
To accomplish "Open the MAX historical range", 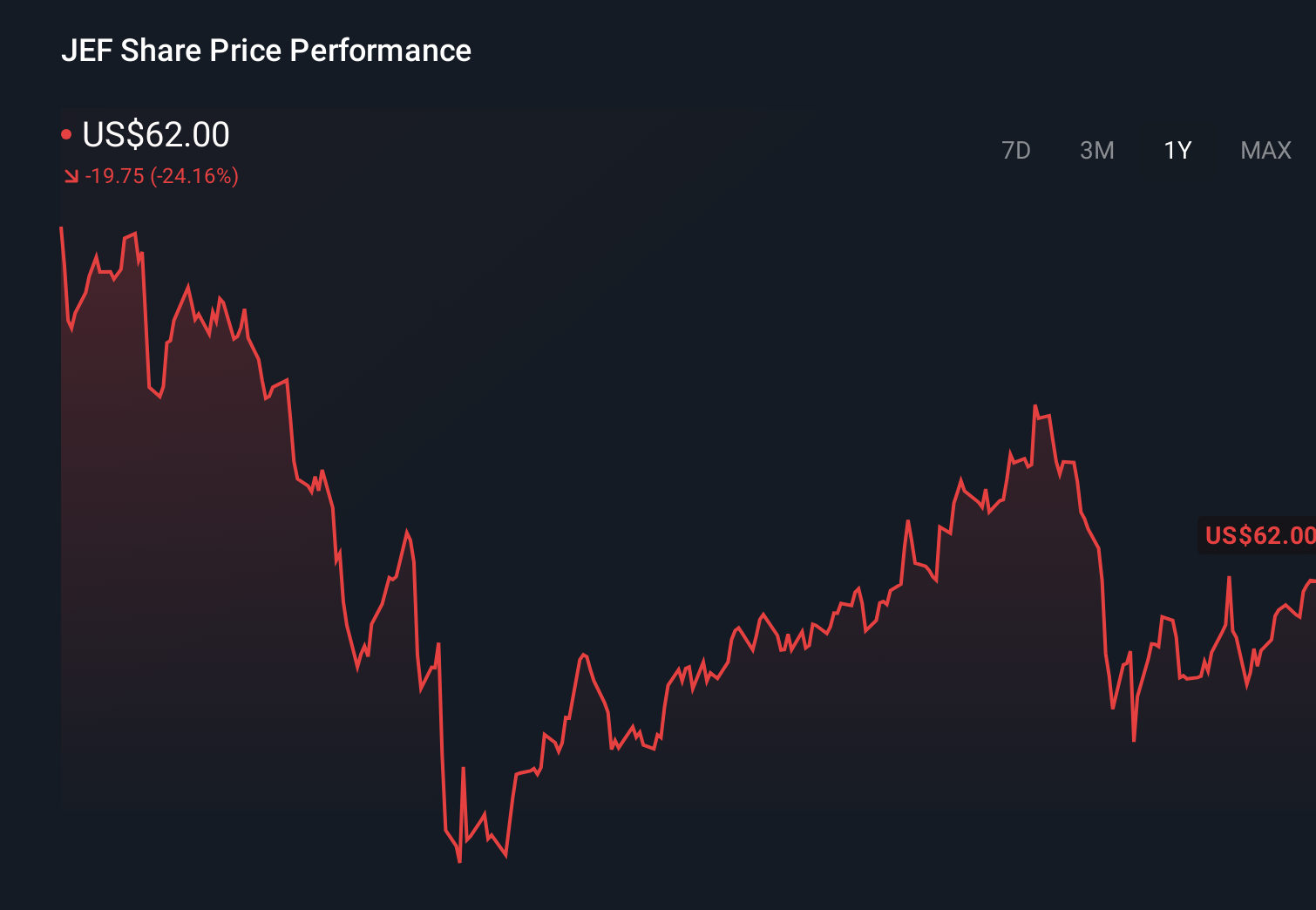I will pos(1265,150).
